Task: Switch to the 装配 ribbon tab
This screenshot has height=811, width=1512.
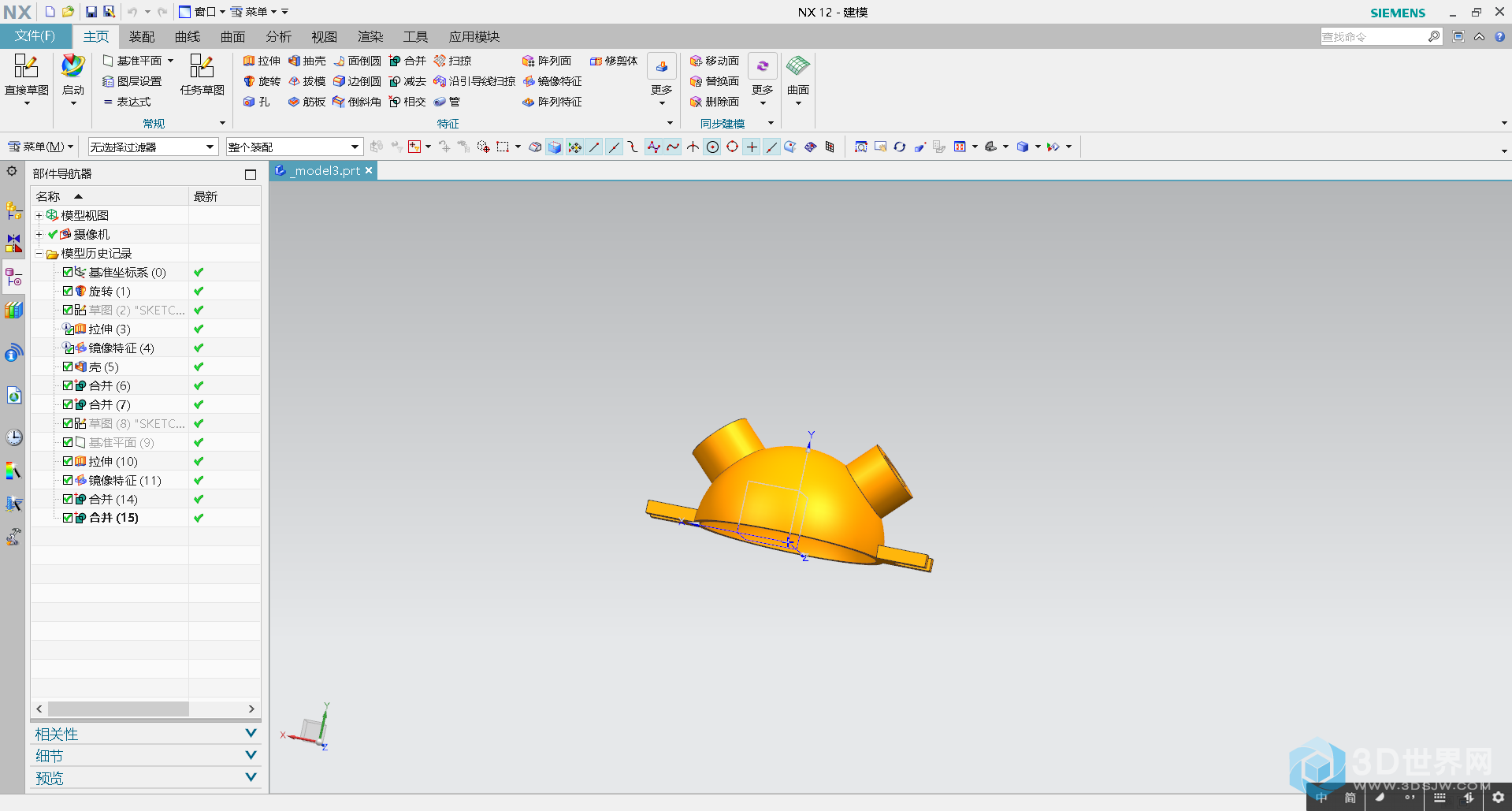Action: [x=142, y=36]
